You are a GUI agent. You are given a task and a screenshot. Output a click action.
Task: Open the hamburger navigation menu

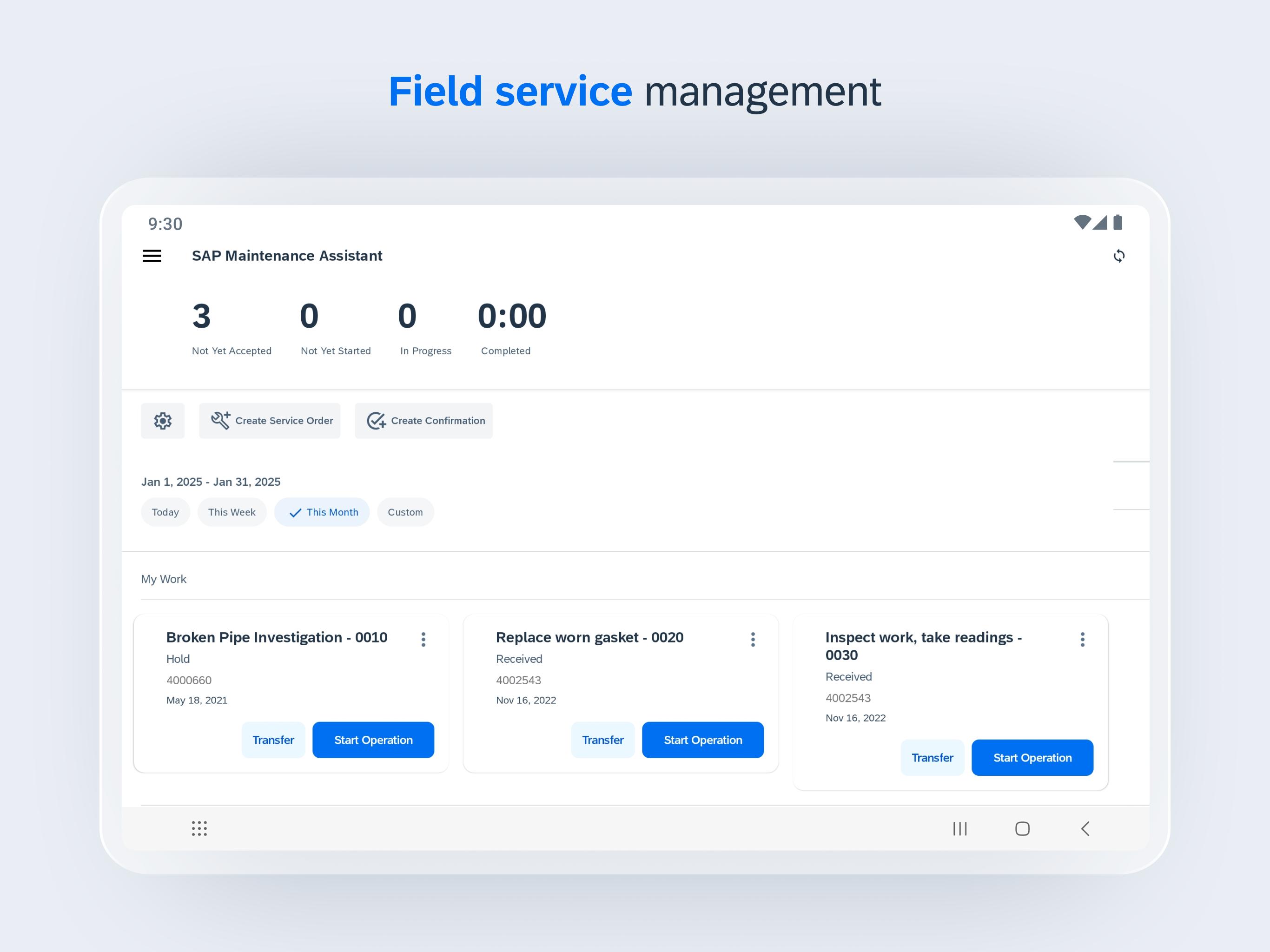pos(152,256)
